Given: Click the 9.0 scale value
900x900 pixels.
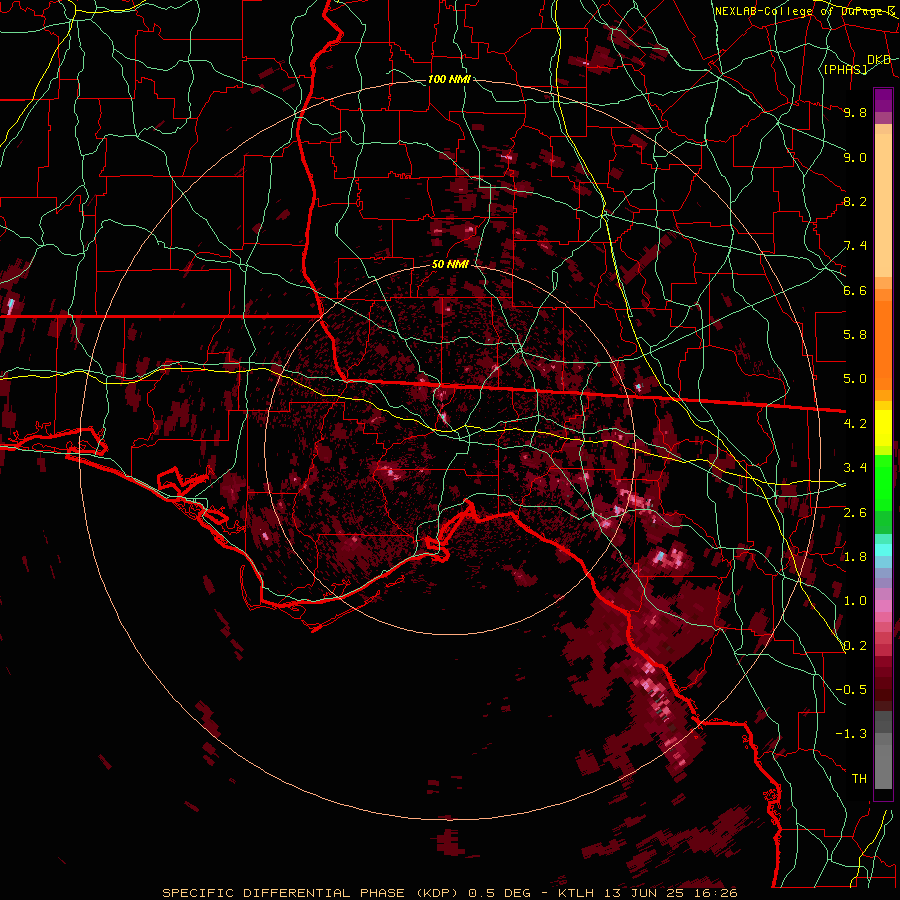Looking at the screenshot, I should coord(855,157).
